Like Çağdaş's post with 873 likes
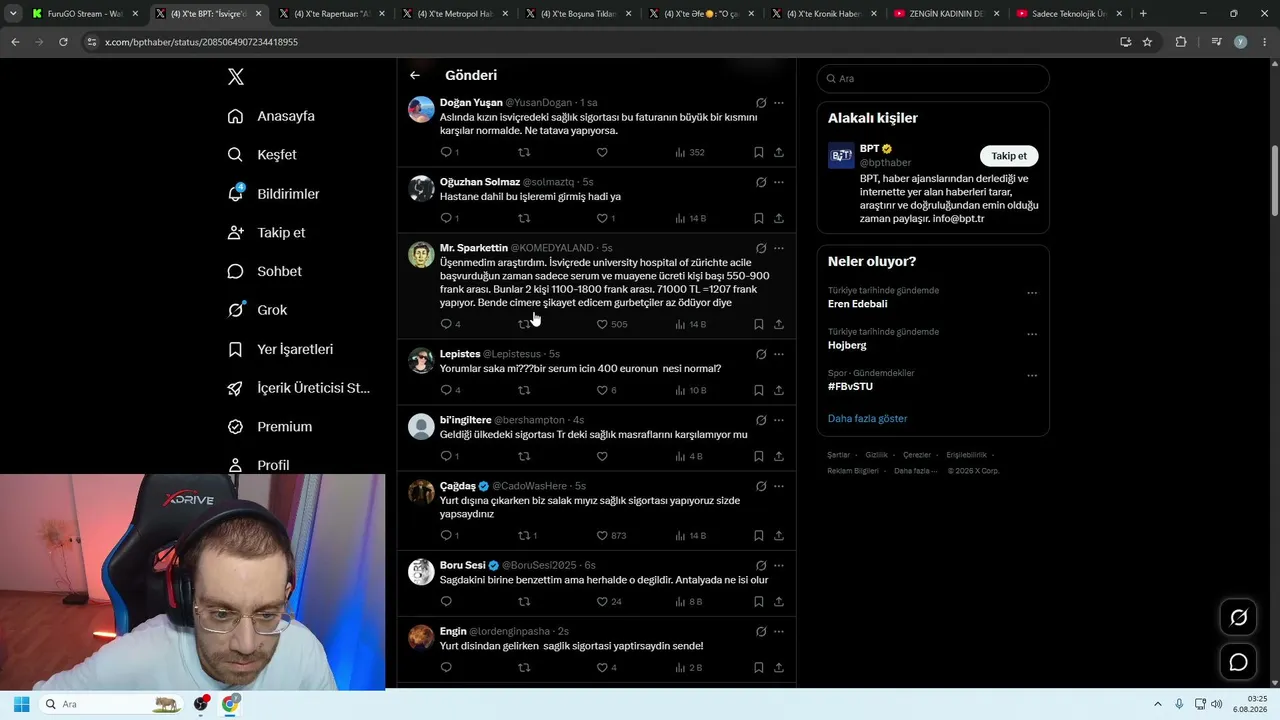 (602, 535)
